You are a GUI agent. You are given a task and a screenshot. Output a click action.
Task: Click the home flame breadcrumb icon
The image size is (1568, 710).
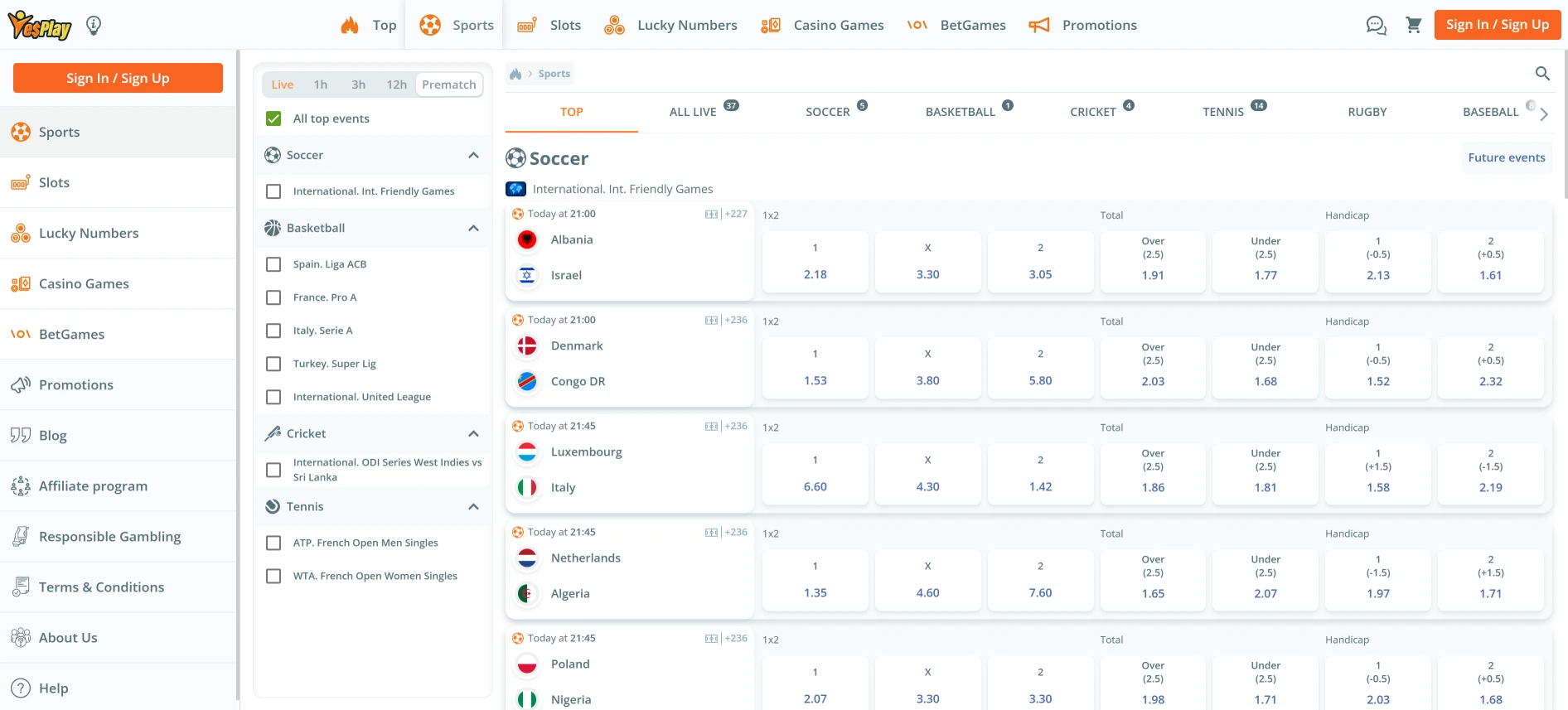pyautogui.click(x=515, y=74)
